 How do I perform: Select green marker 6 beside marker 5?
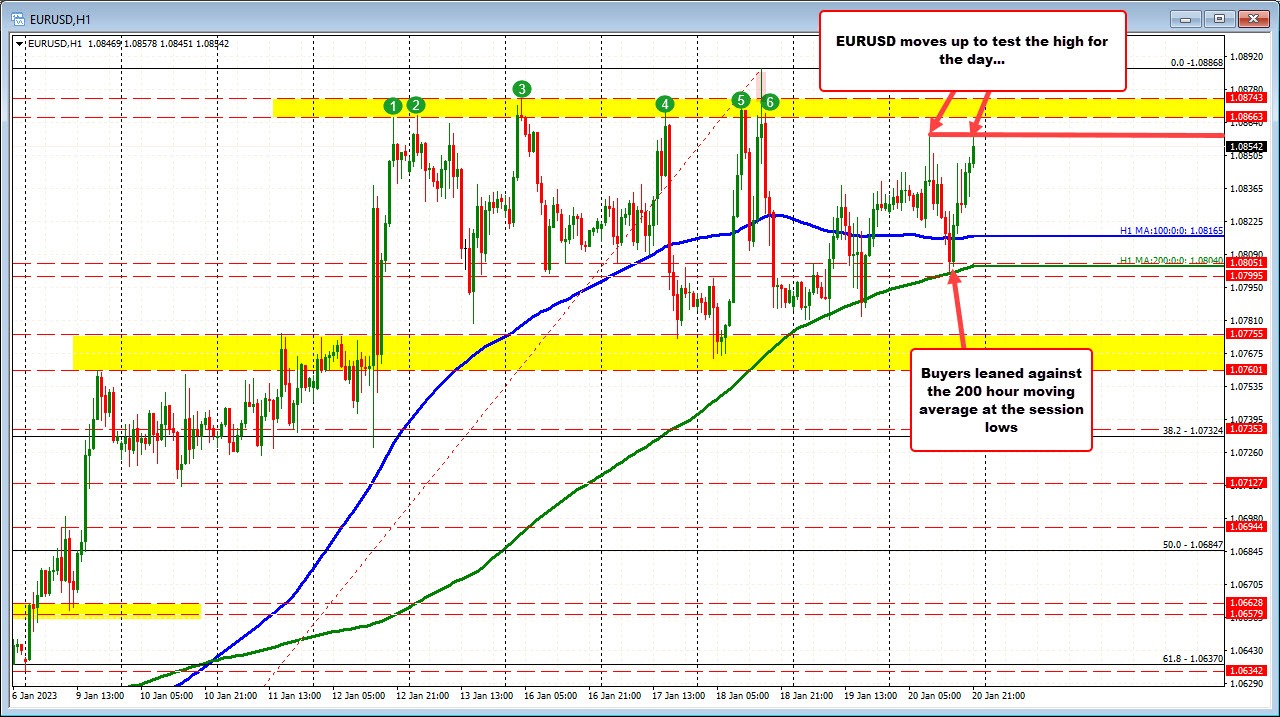[768, 101]
